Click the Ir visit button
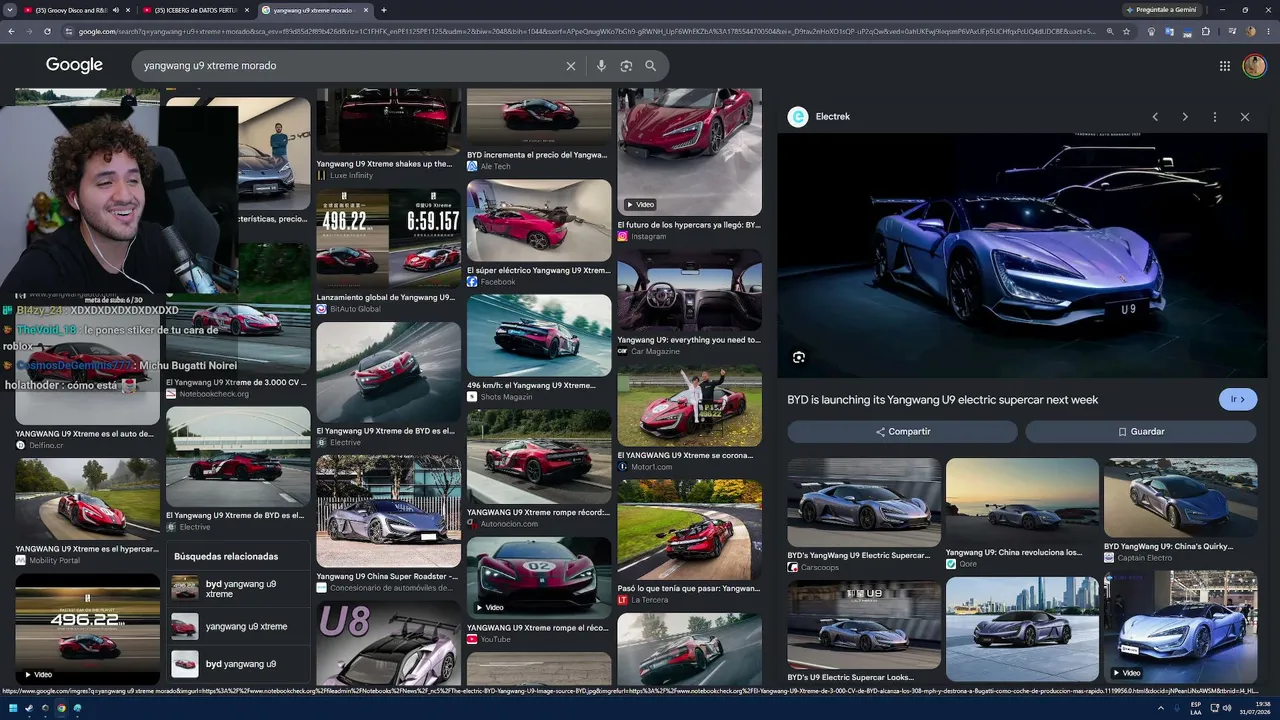Screen dimensions: 1280x720 pos(1238,399)
